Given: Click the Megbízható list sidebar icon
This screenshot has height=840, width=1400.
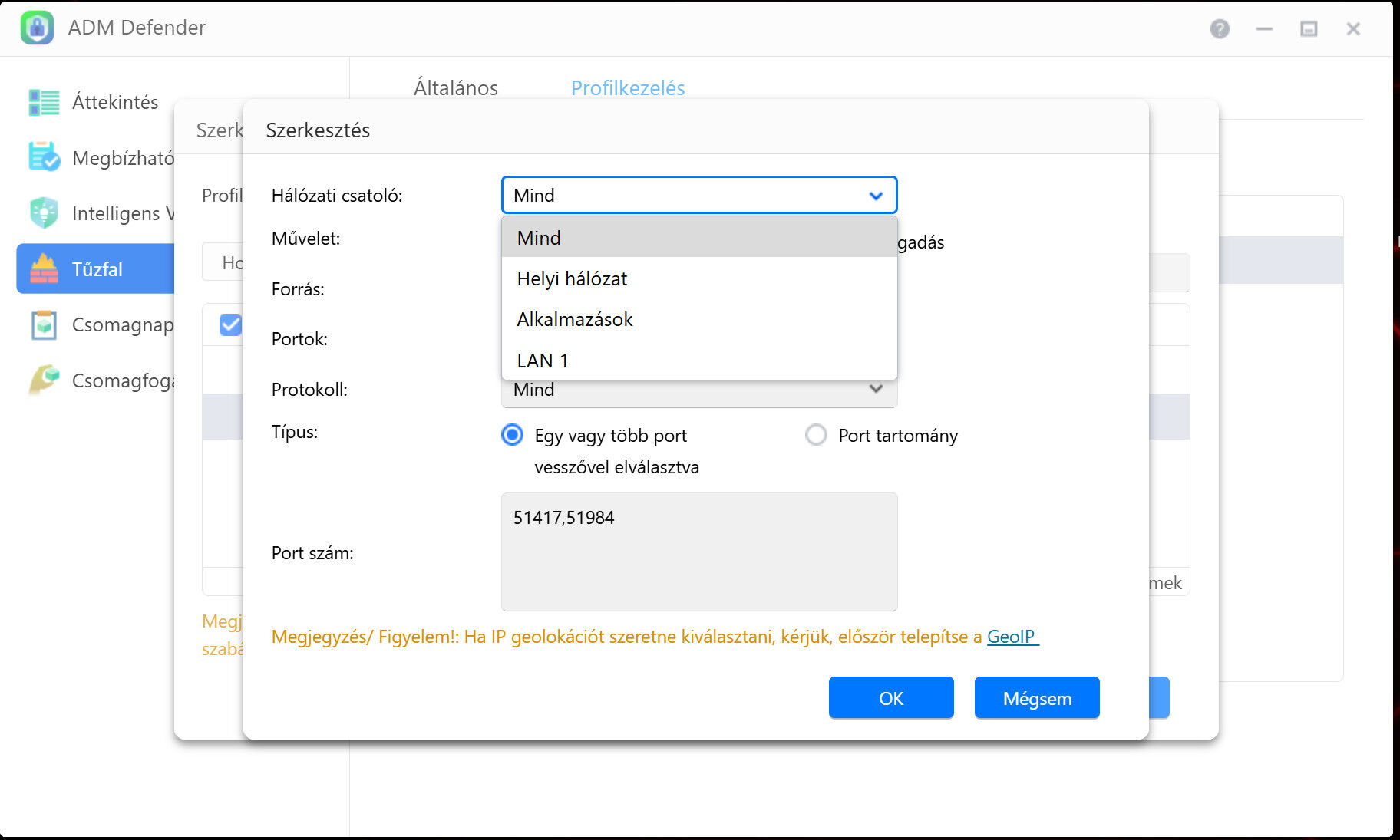Looking at the screenshot, I should pos(44,157).
